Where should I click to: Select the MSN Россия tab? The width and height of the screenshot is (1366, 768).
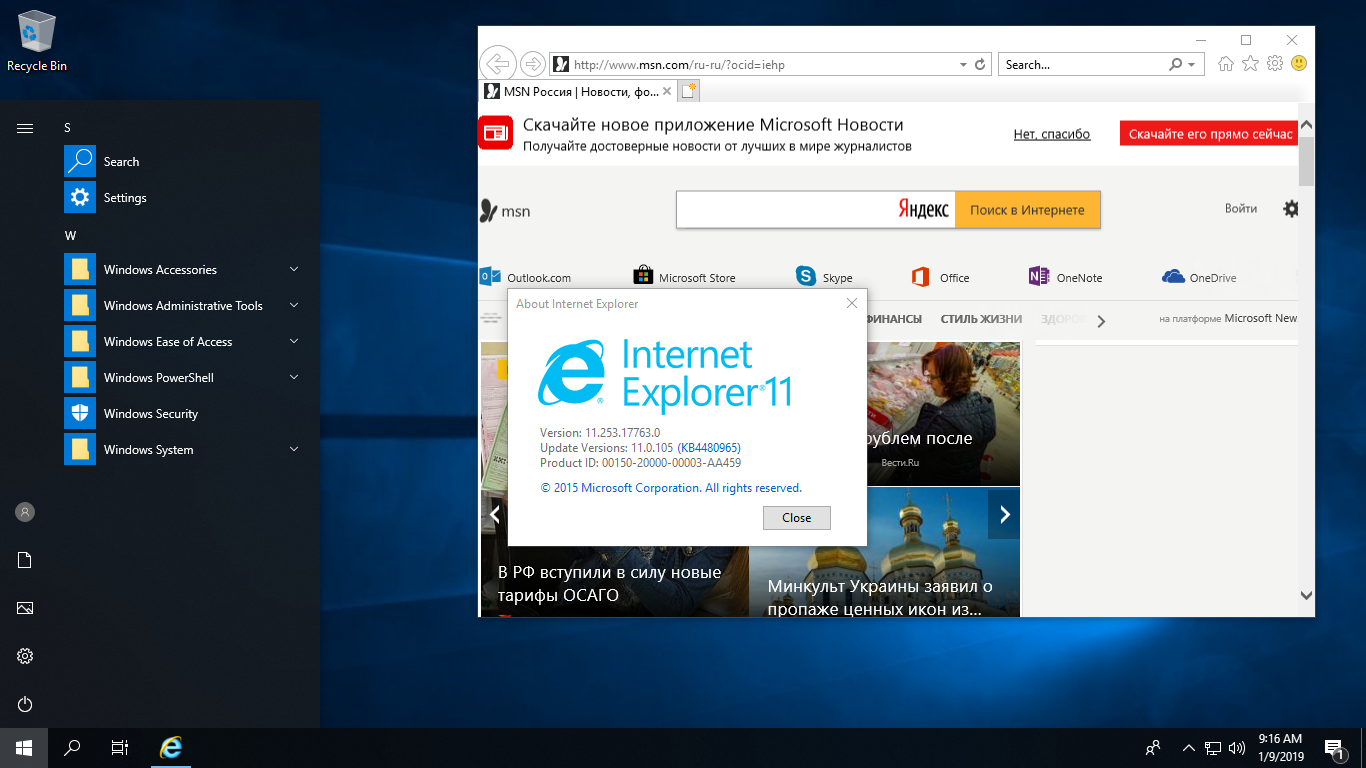coord(577,91)
